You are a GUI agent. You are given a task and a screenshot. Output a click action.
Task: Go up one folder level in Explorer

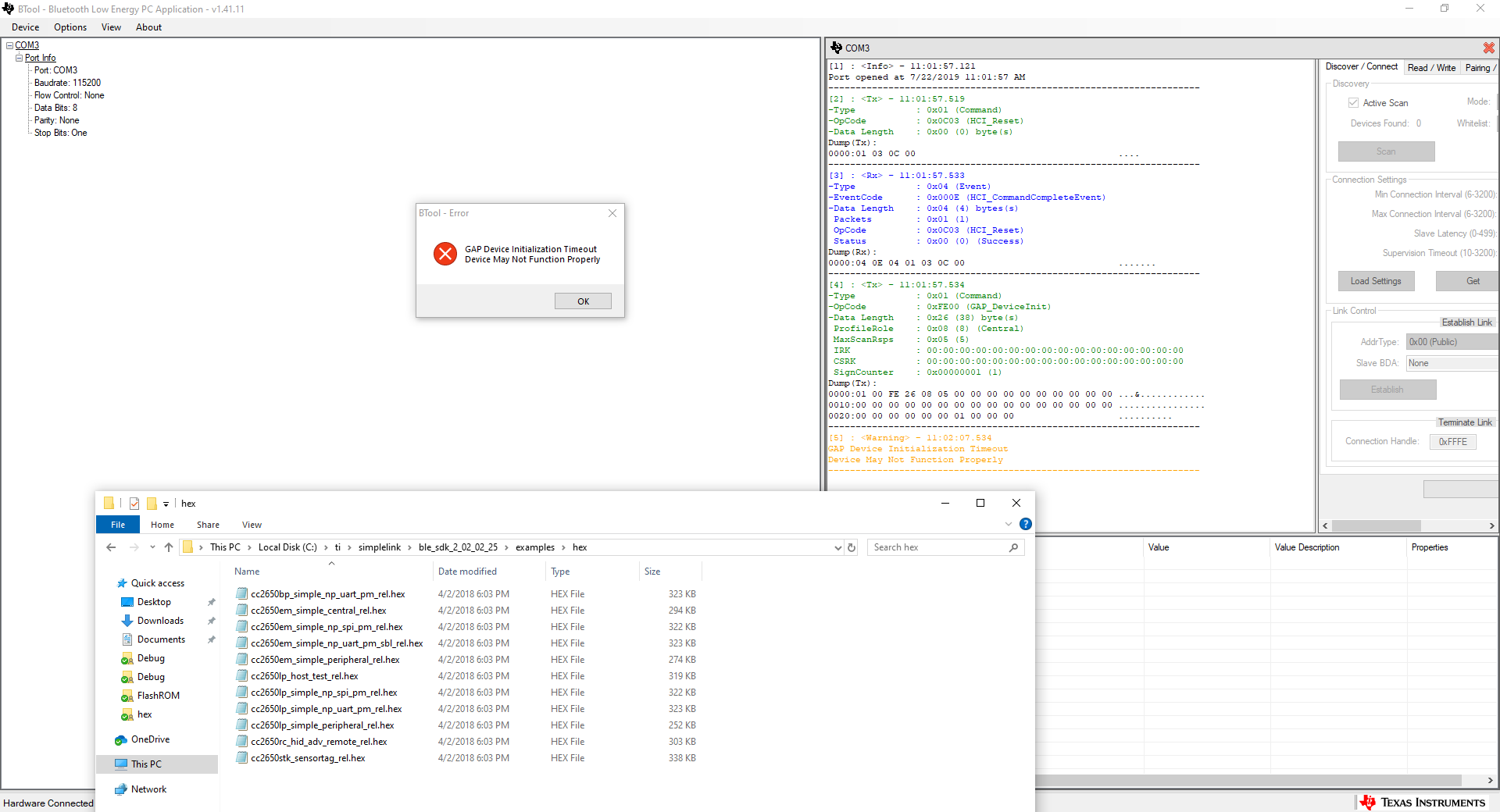[169, 547]
